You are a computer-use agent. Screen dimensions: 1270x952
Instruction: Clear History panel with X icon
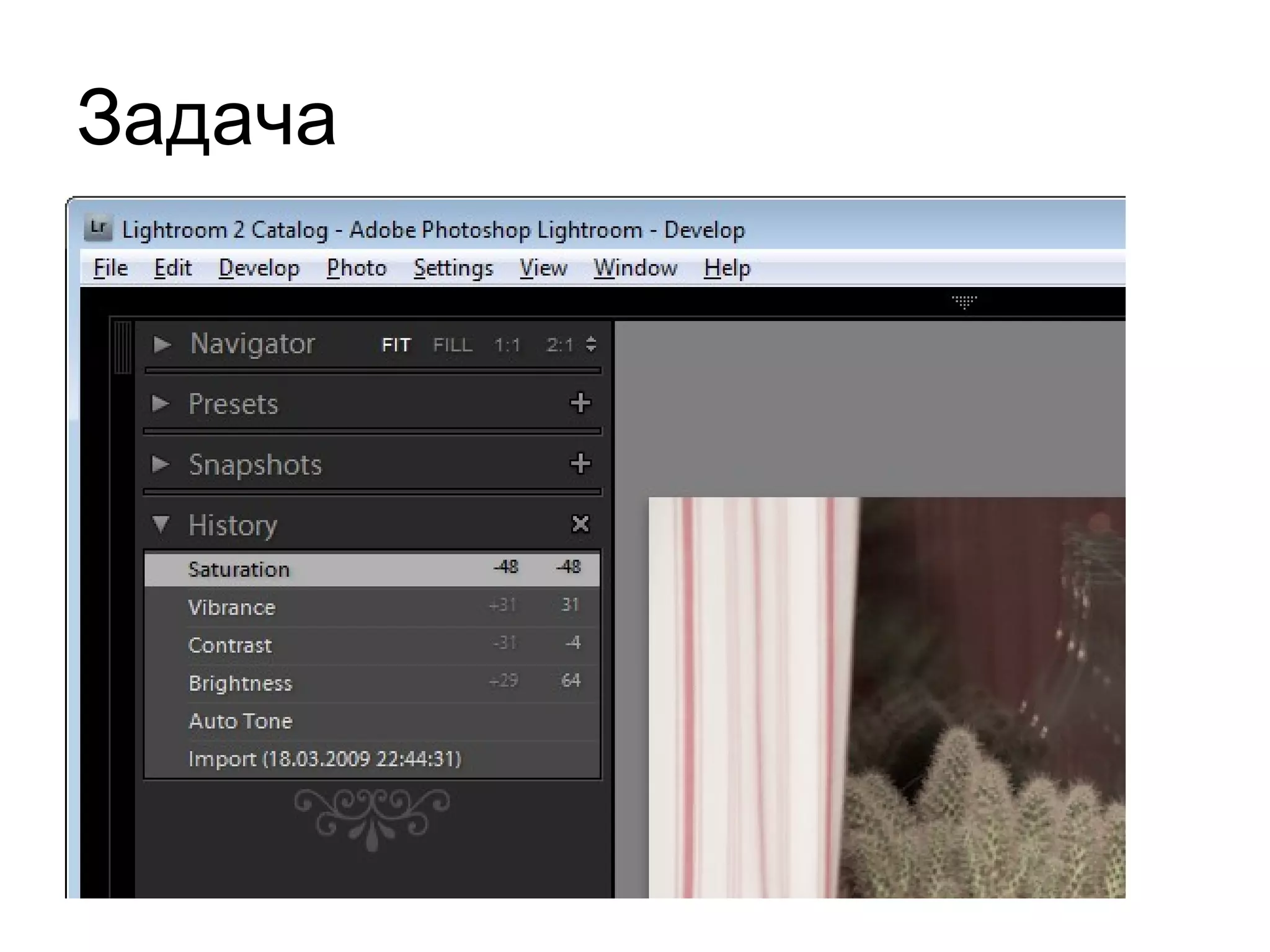point(580,524)
